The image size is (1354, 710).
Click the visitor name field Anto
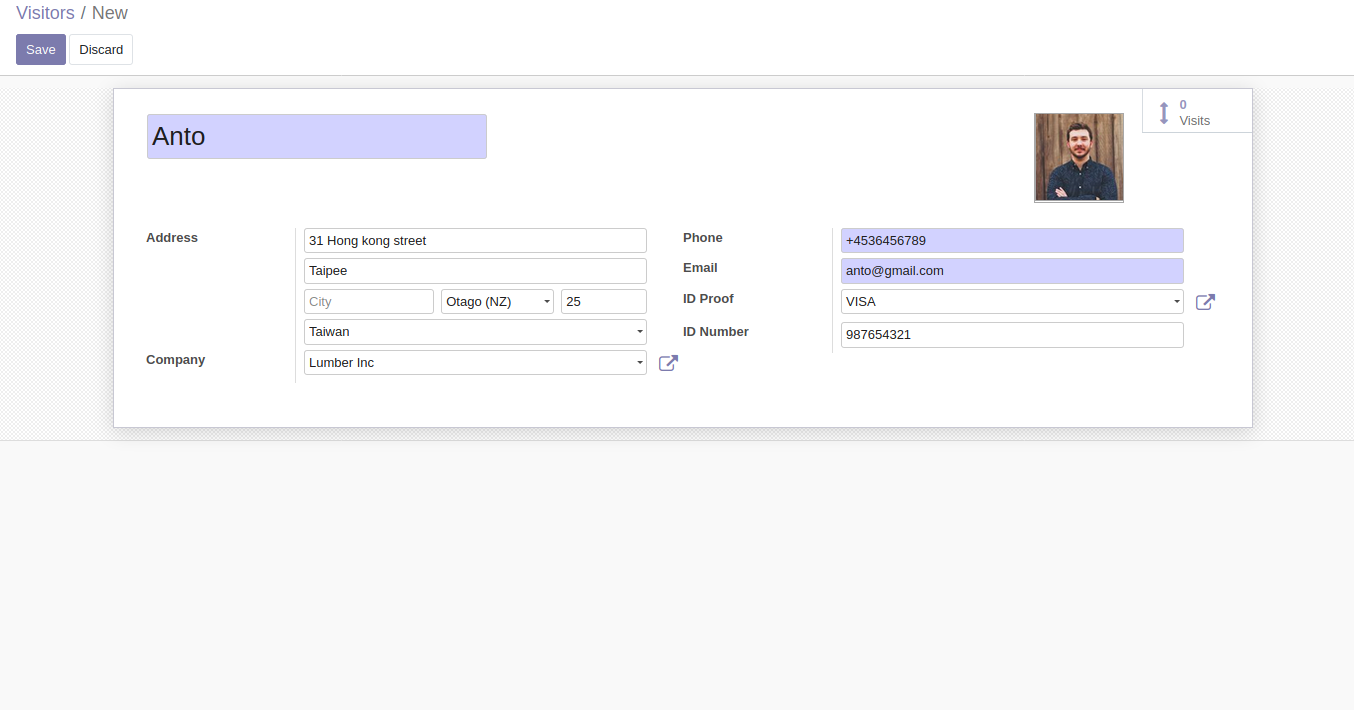coord(316,137)
